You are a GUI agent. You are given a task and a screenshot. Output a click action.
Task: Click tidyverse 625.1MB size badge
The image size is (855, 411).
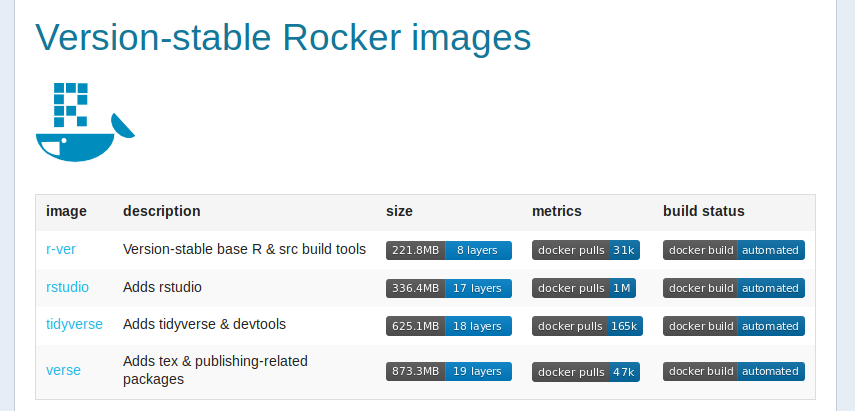point(448,326)
